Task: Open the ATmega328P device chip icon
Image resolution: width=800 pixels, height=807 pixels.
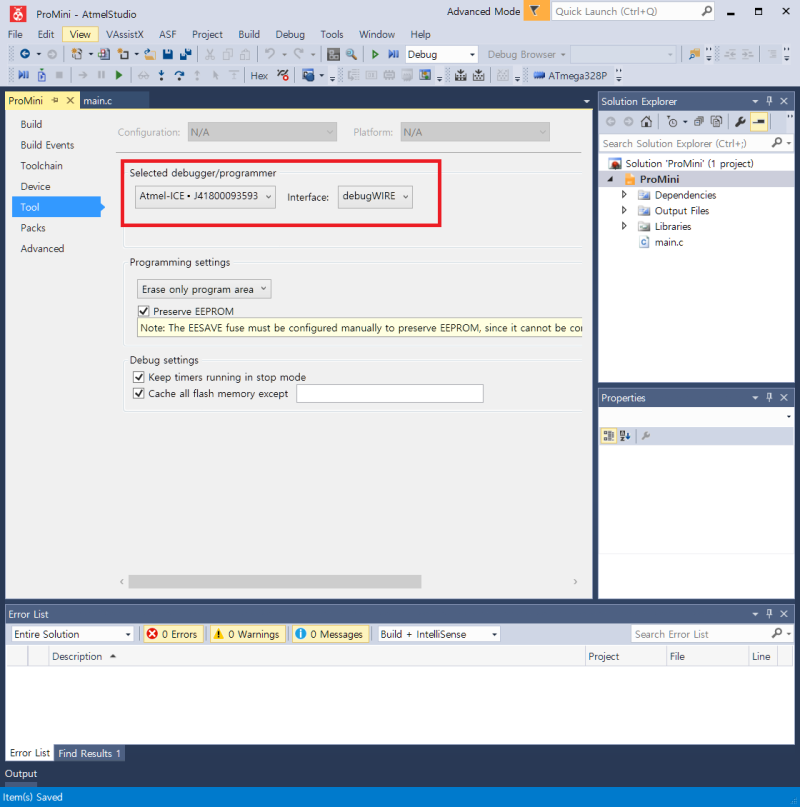Action: point(539,76)
